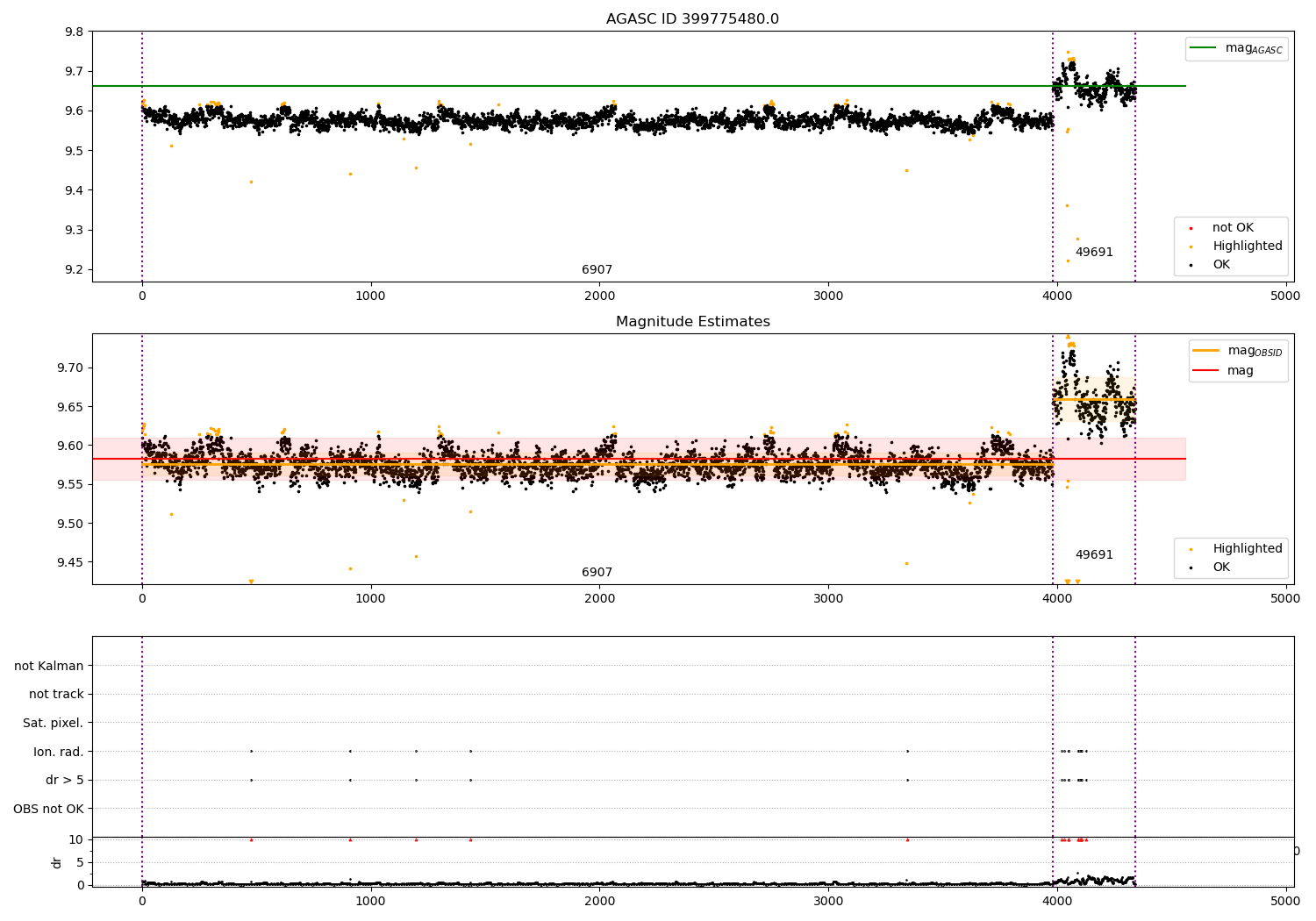Viewport: 1316px width, 921px height.
Task: Click the green line sample in the mag AGASC legend
Action: [1205, 48]
